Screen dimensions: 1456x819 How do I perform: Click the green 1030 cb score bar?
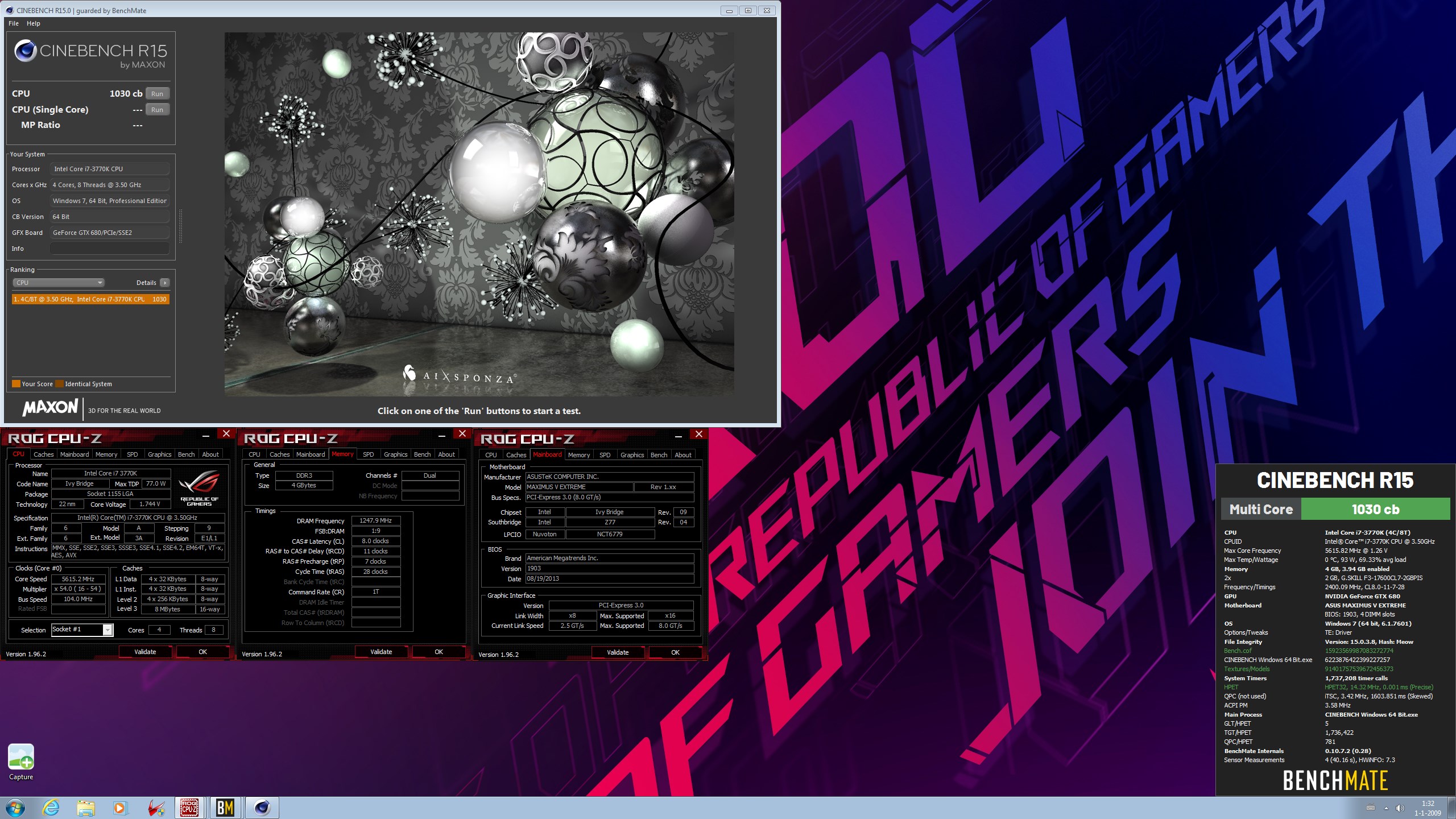[x=1375, y=509]
